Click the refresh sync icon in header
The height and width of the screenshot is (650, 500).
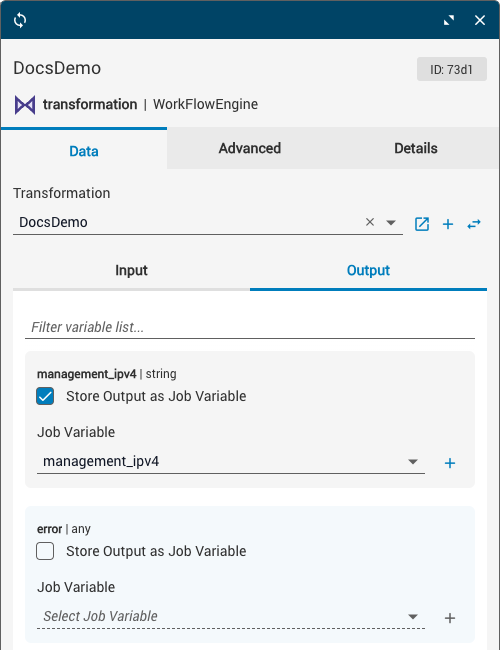(20, 20)
